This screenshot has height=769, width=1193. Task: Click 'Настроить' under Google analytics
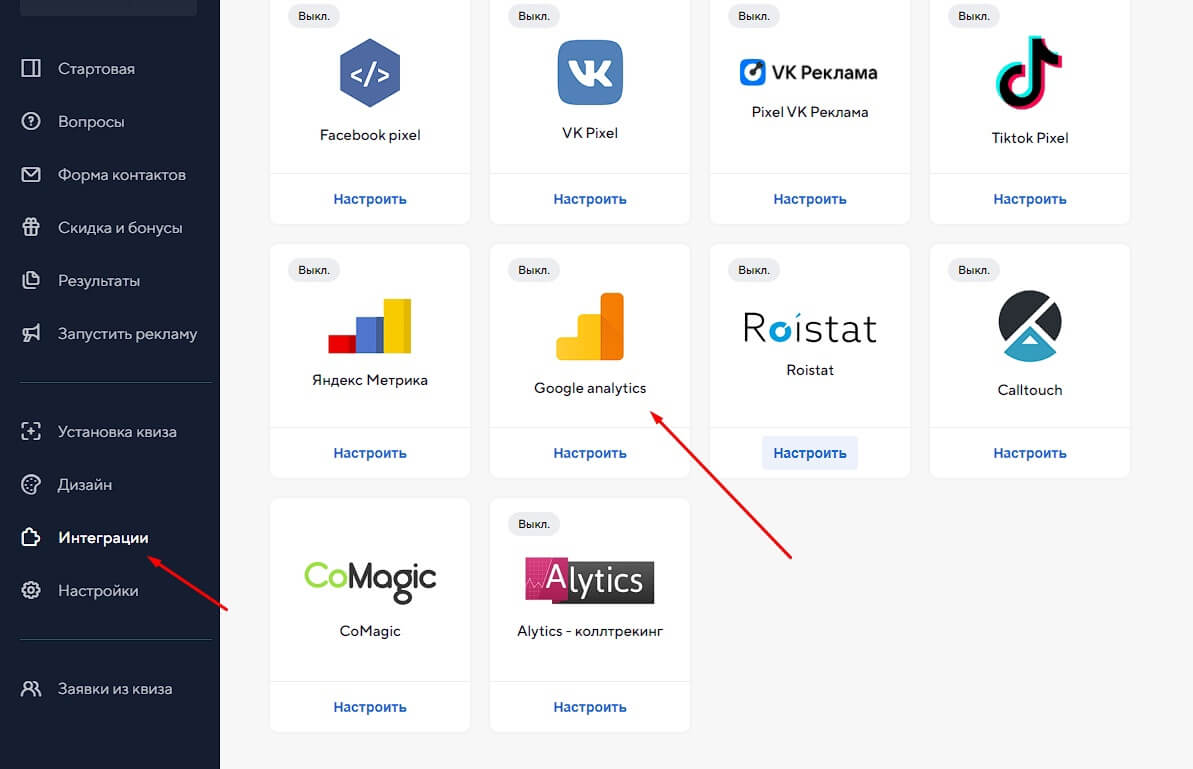click(590, 453)
